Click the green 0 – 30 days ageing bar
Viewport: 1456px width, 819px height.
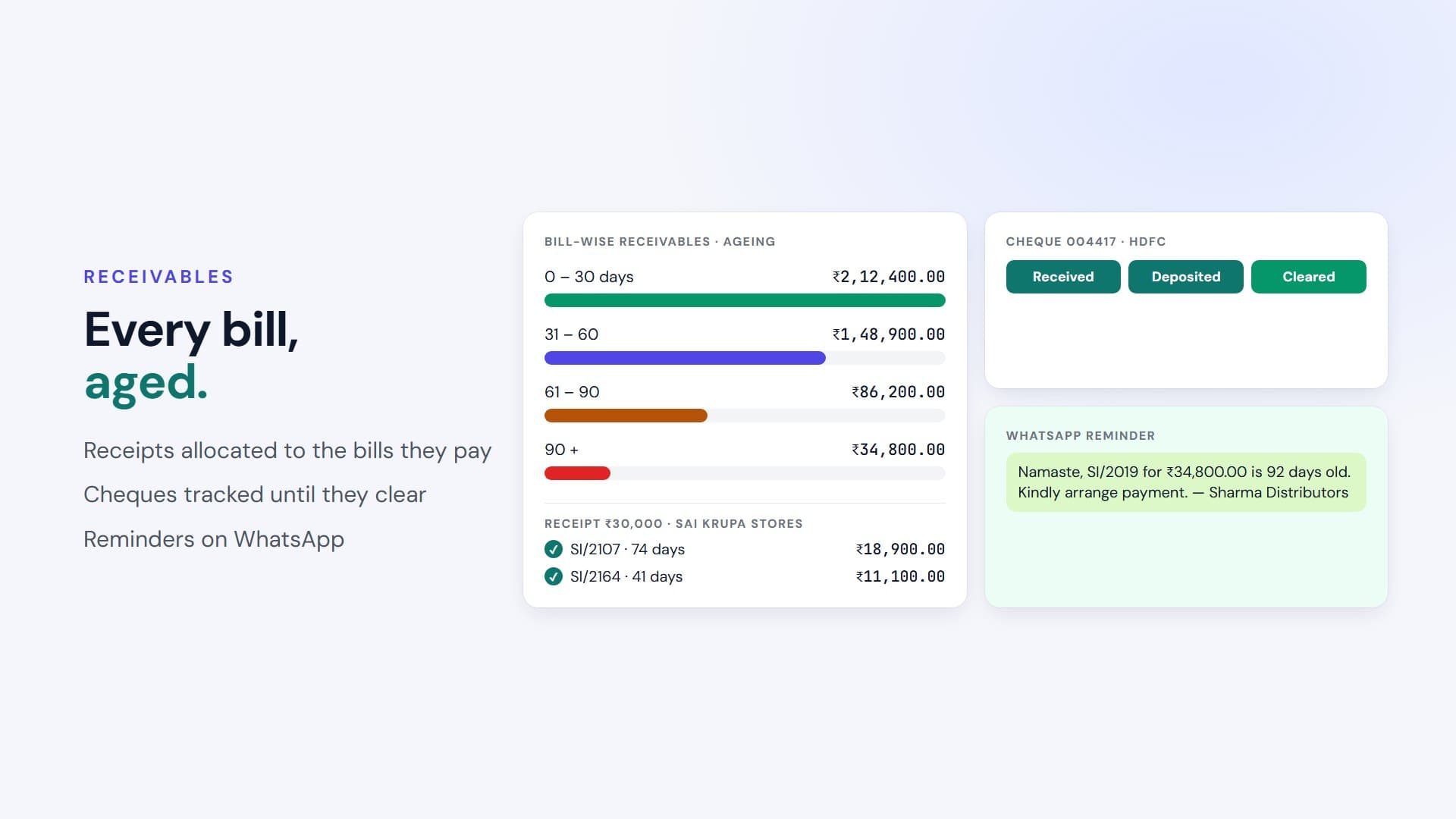pyautogui.click(x=745, y=300)
